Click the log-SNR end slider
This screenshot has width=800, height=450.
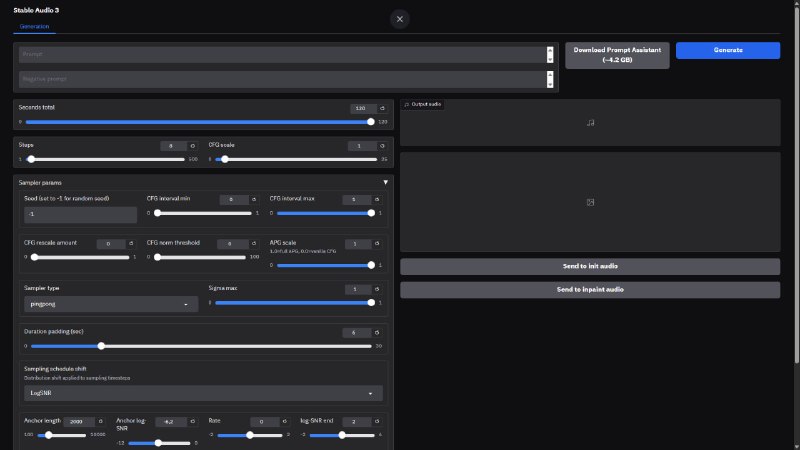(342, 435)
